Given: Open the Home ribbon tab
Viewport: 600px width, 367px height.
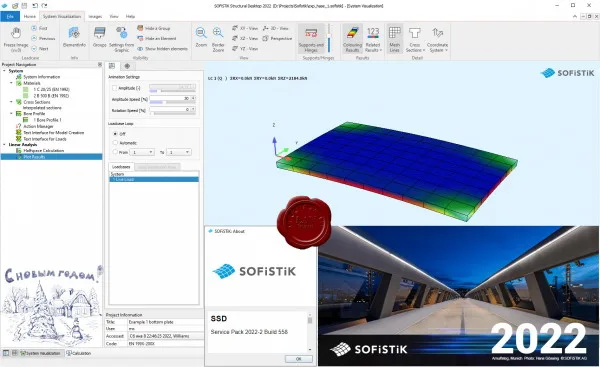Looking at the screenshot, I should pyautogui.click(x=29, y=16).
